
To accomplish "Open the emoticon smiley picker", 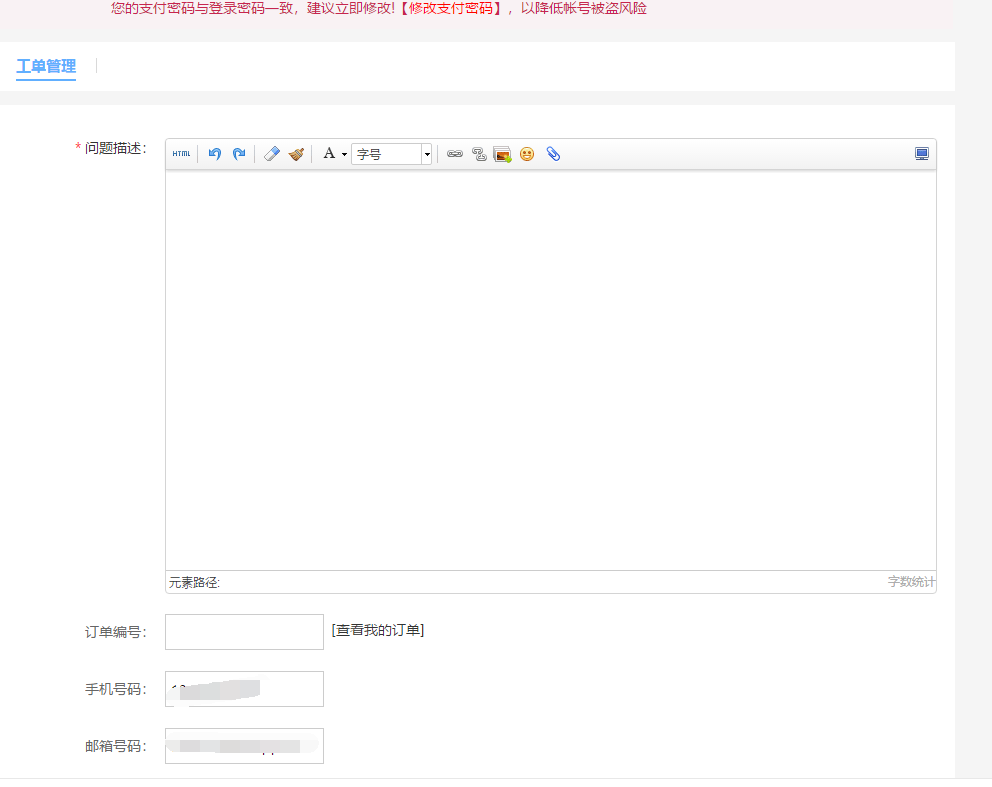I will click(527, 154).
